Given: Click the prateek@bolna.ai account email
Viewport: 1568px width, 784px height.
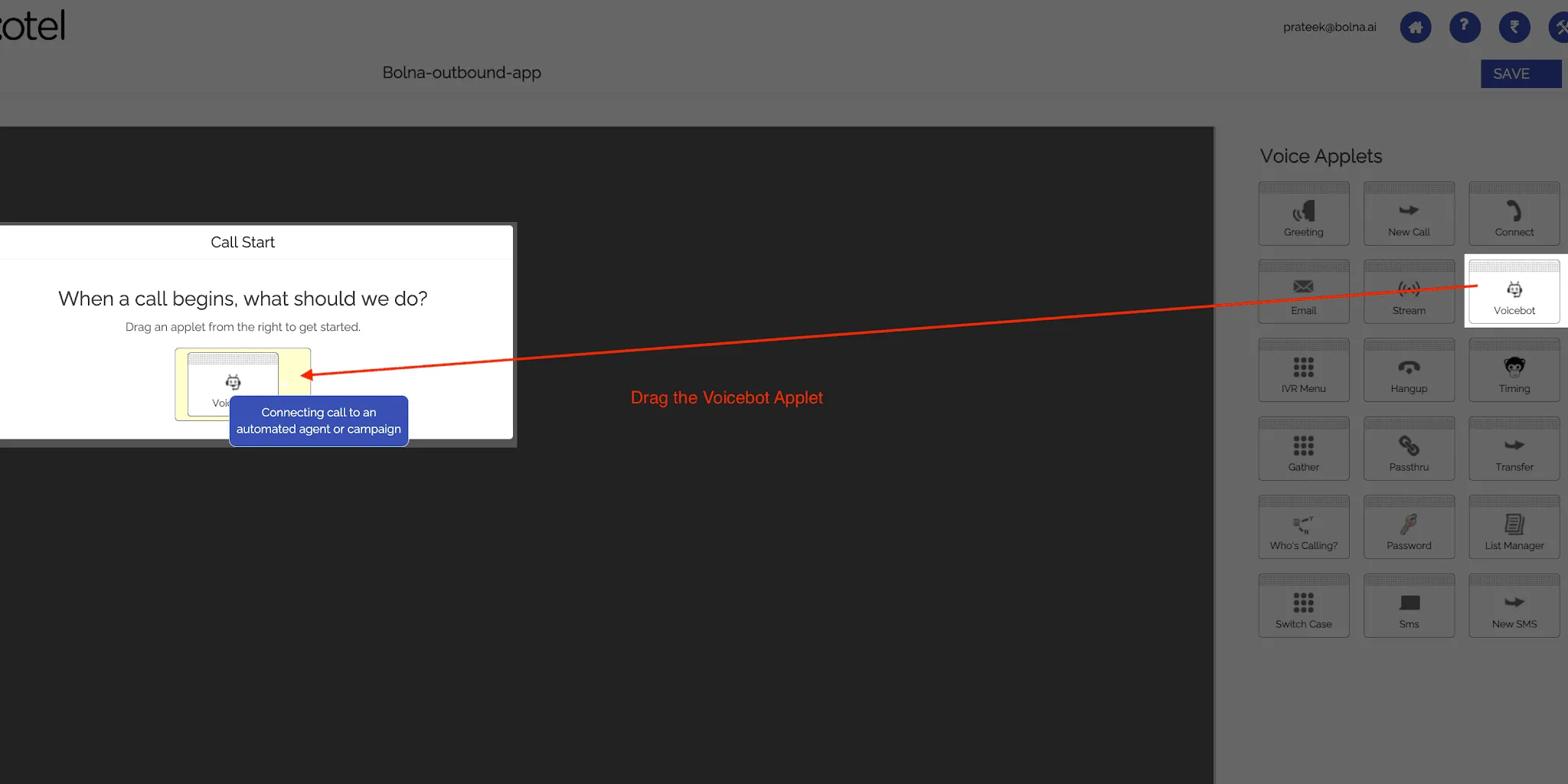Looking at the screenshot, I should tap(1329, 28).
